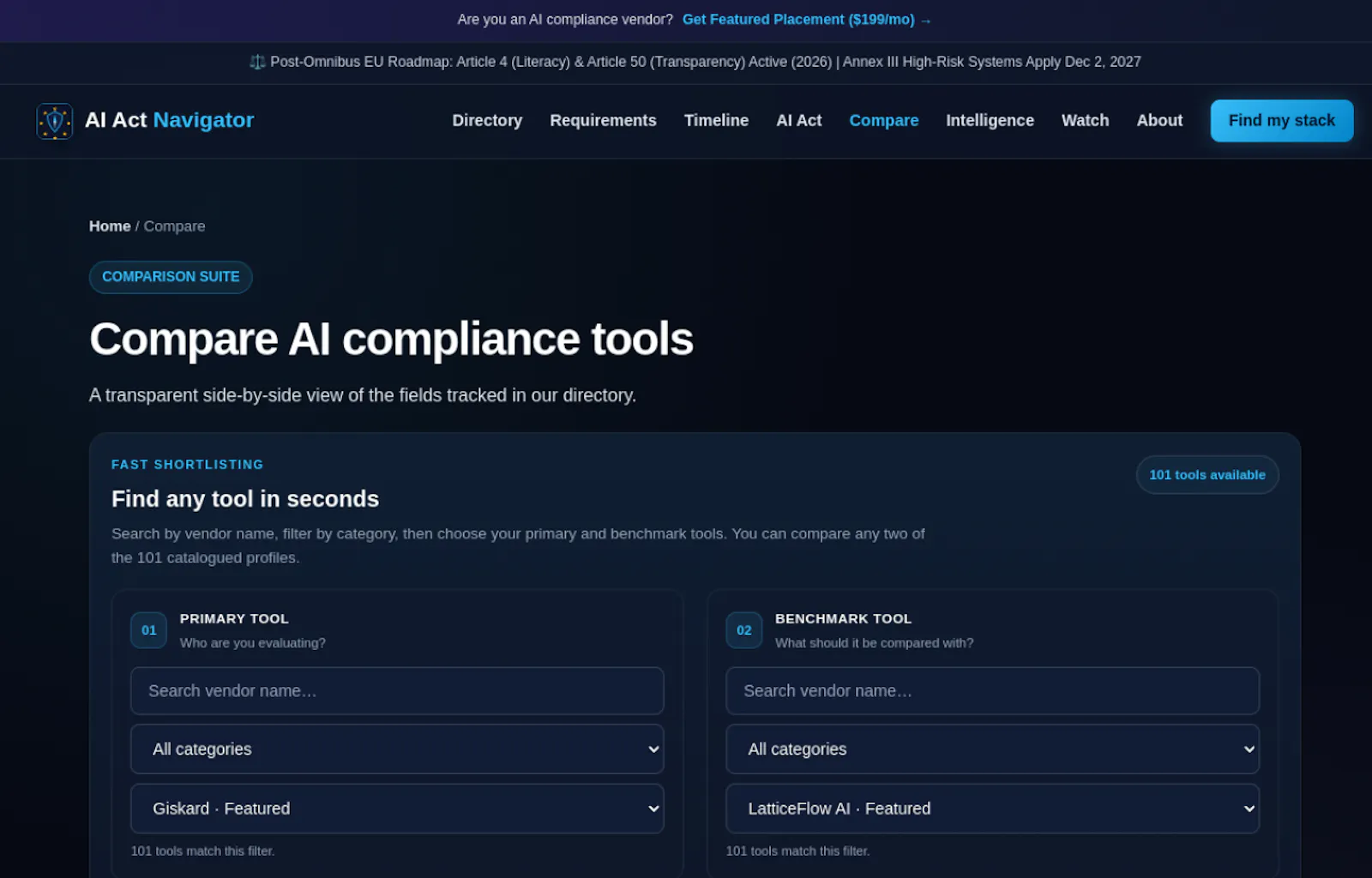The height and width of the screenshot is (878, 1372).
Task: Click the scales icon in roadmap banner
Action: 257,62
